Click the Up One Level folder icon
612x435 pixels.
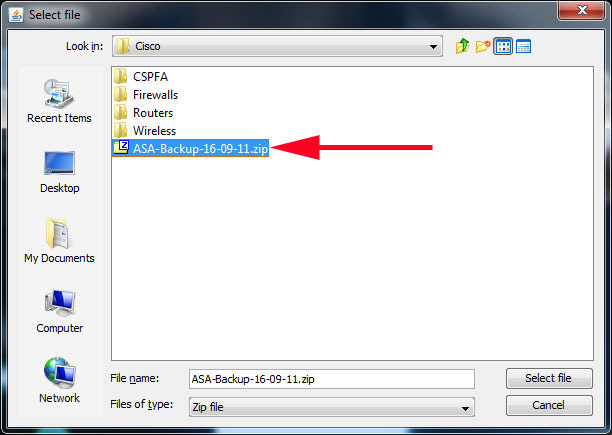tap(463, 46)
